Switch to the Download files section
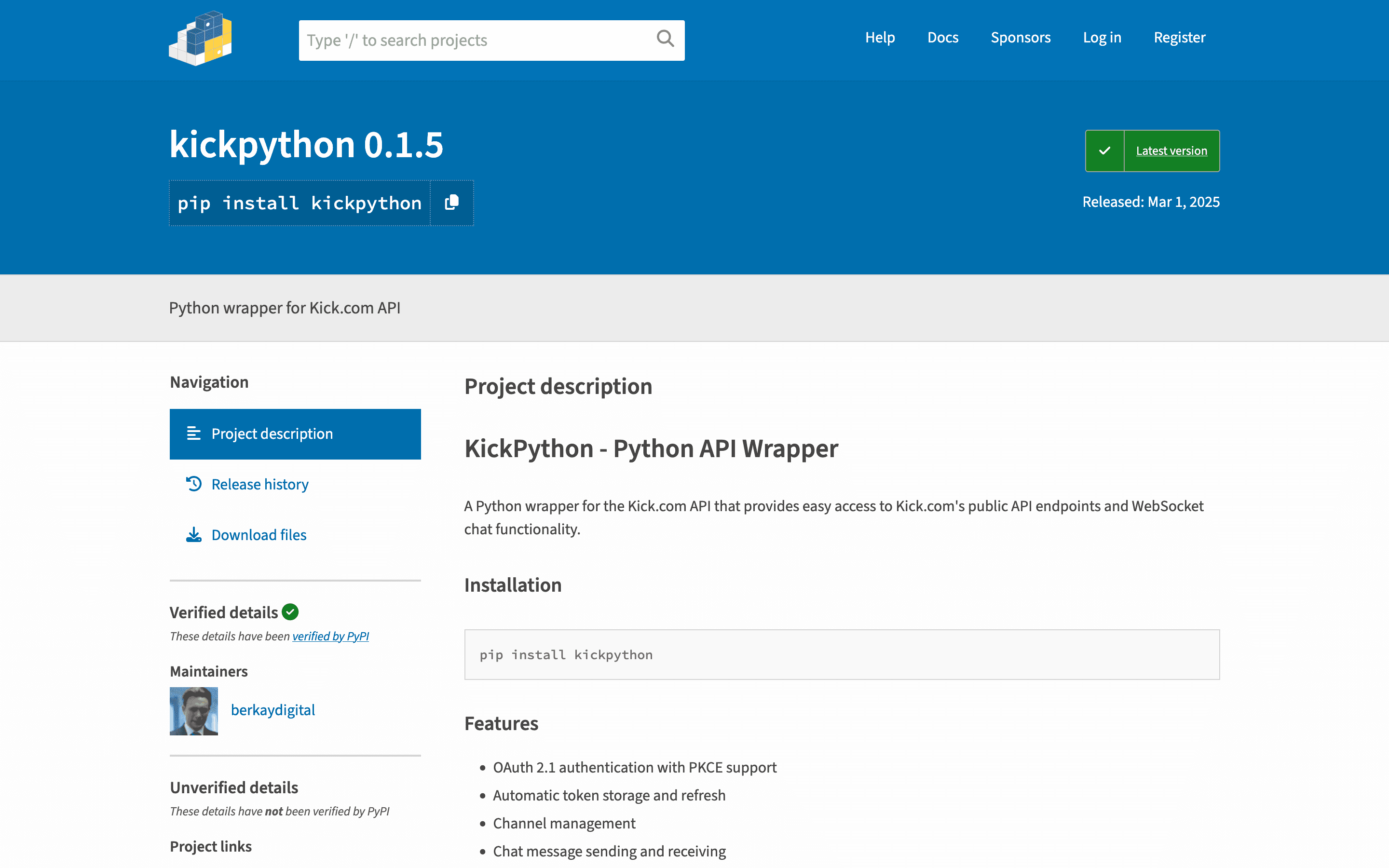This screenshot has width=1389, height=868. click(259, 534)
